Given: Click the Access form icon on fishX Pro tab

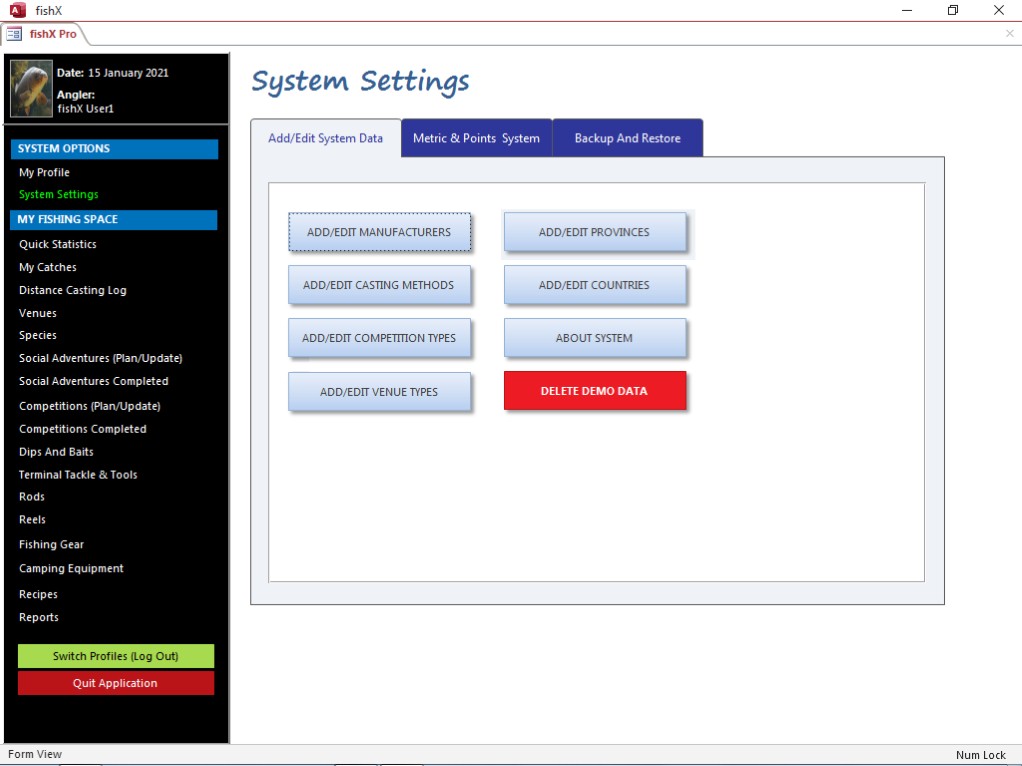Looking at the screenshot, I should 14,34.
